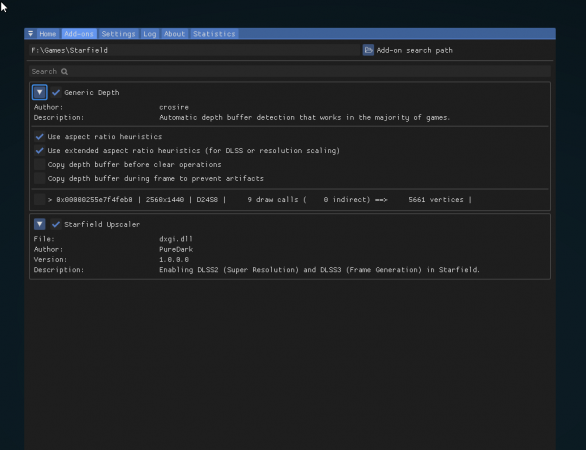Click the D24S8 format value
Viewport: 586px width, 450px height.
pos(207,200)
